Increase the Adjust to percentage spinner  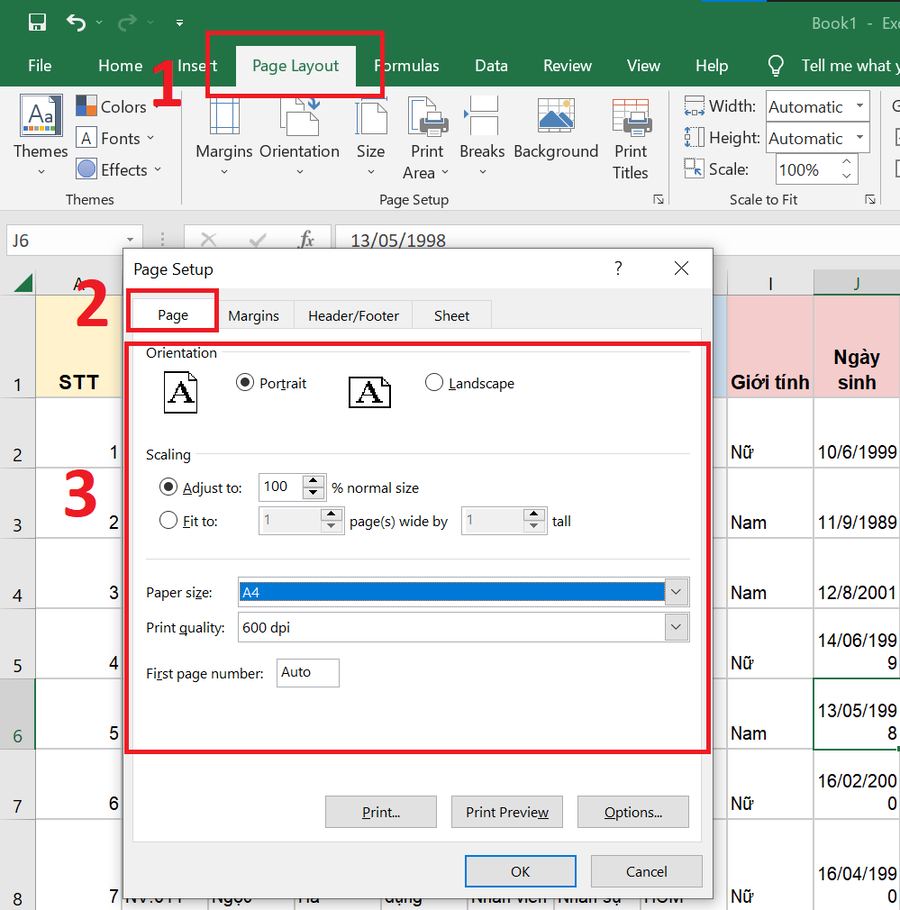click(314, 482)
